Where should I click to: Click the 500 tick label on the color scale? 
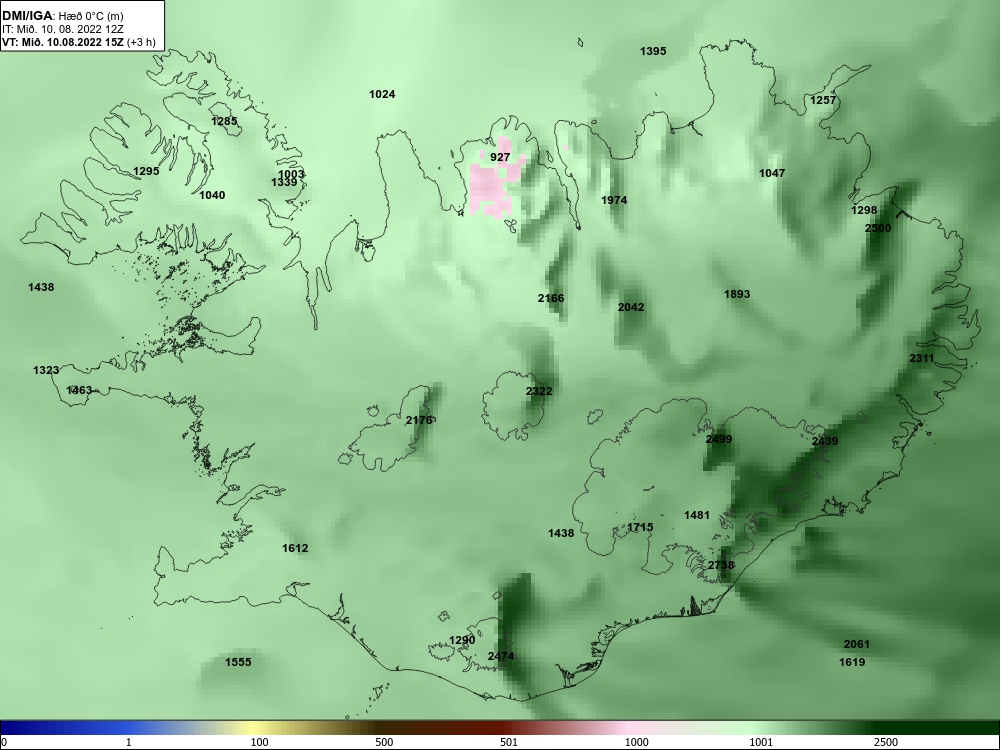pyautogui.click(x=384, y=742)
